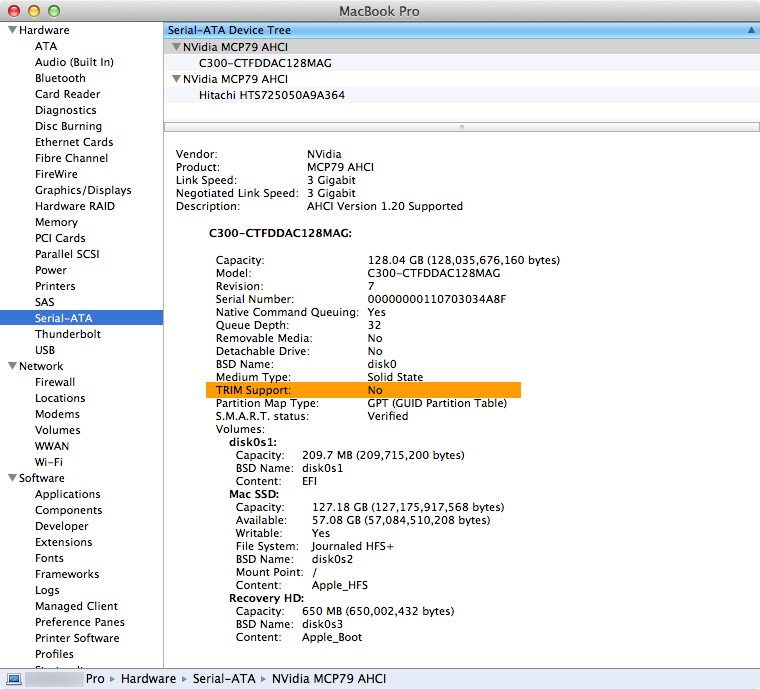Click Serial-ATA in the bottom path bar

[226, 679]
